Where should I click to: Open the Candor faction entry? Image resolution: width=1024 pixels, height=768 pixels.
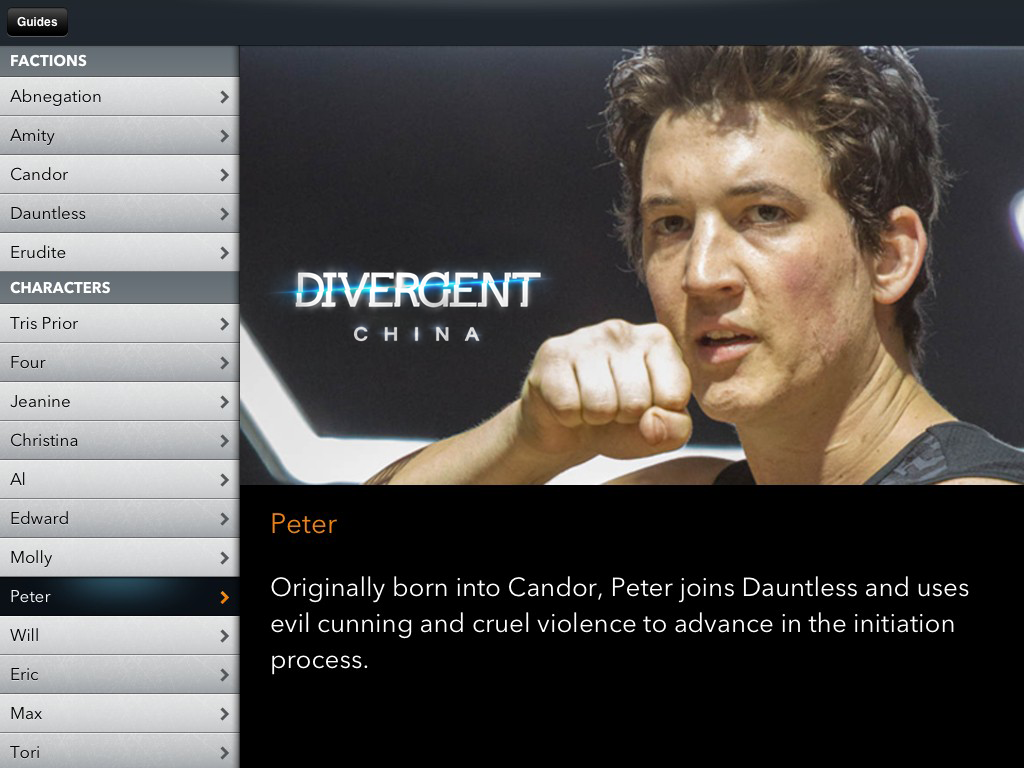(120, 174)
